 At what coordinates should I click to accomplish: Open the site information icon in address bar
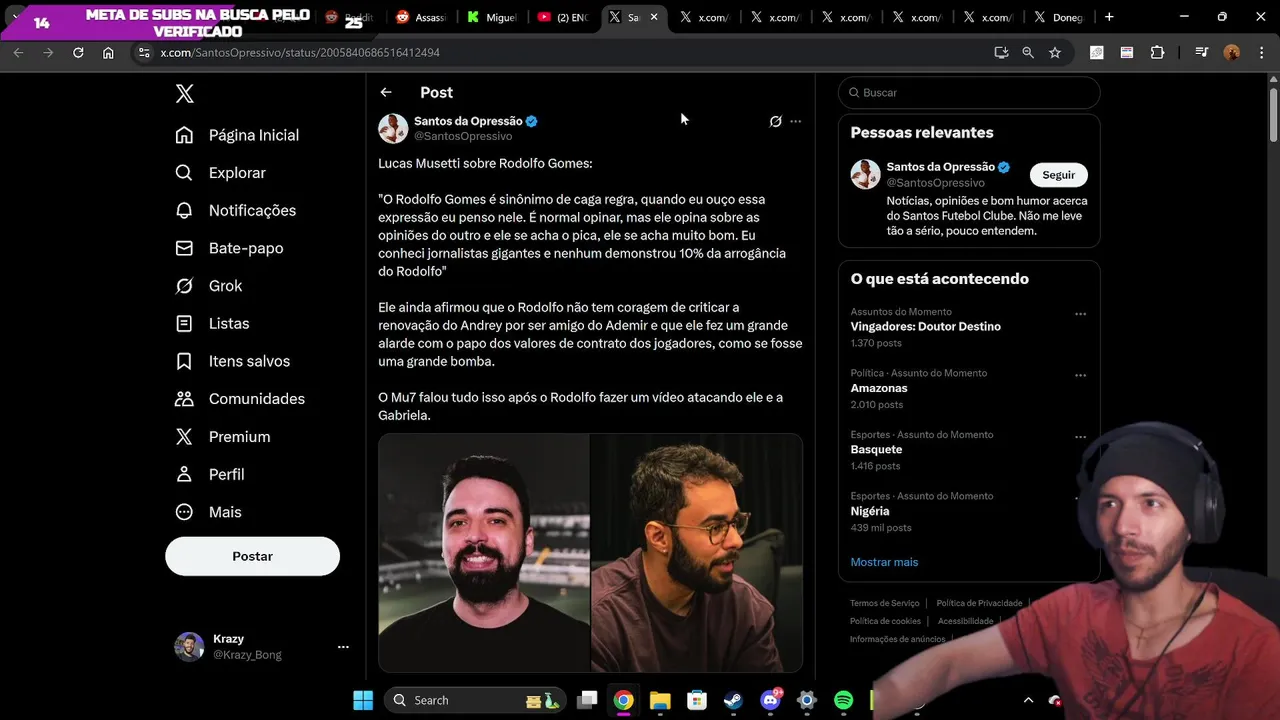(x=143, y=52)
